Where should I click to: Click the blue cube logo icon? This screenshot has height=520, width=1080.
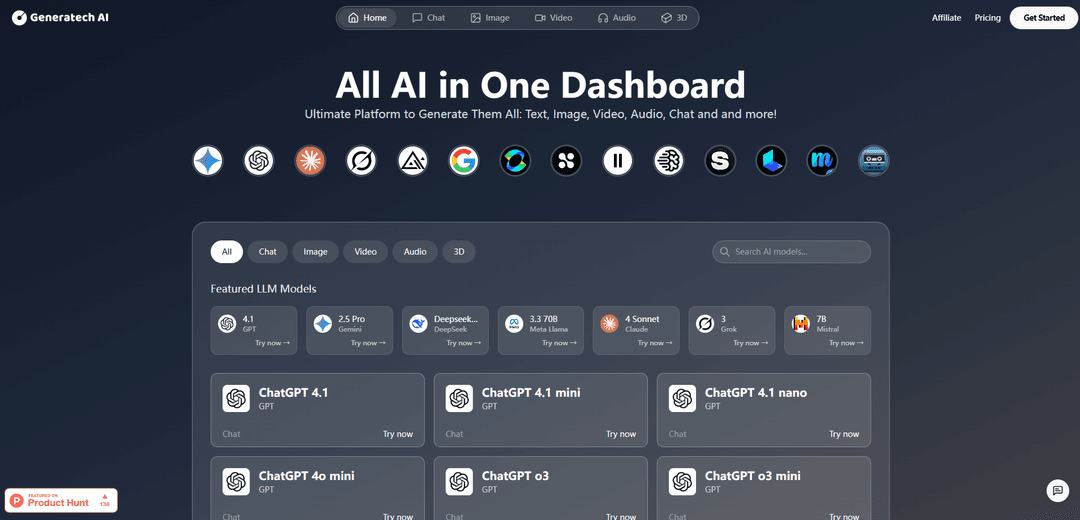click(x=771, y=161)
